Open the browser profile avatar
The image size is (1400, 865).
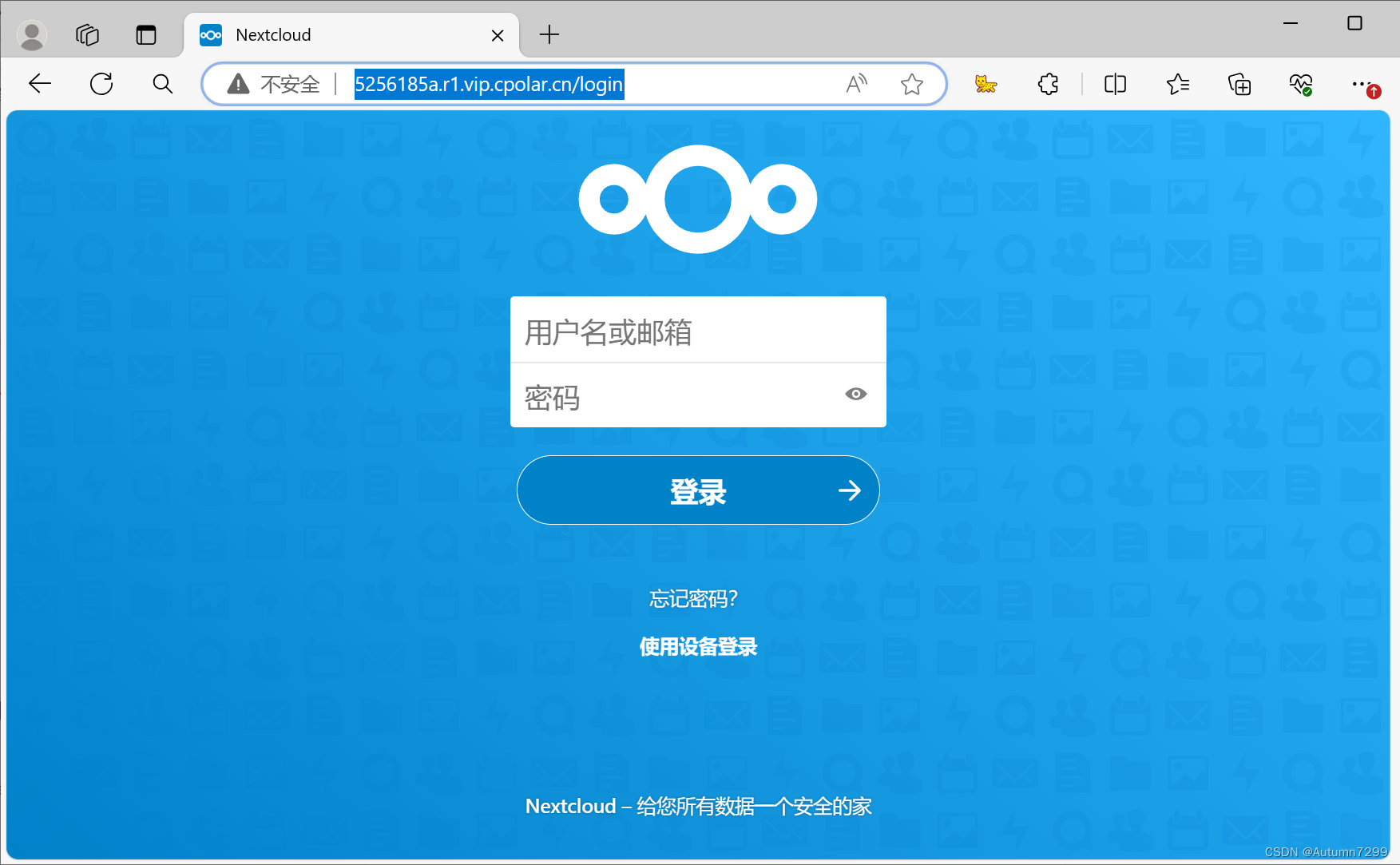[x=32, y=35]
